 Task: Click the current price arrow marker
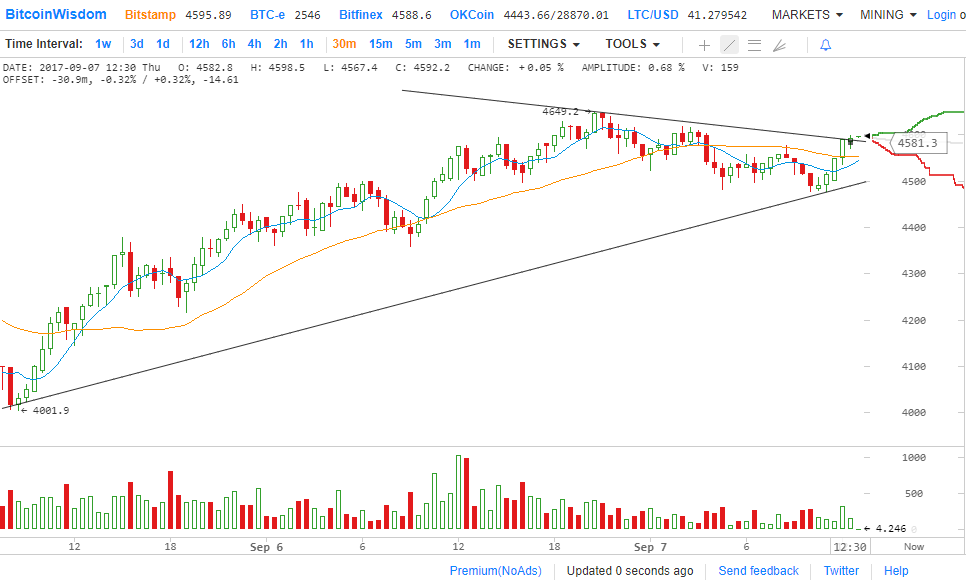tap(868, 135)
